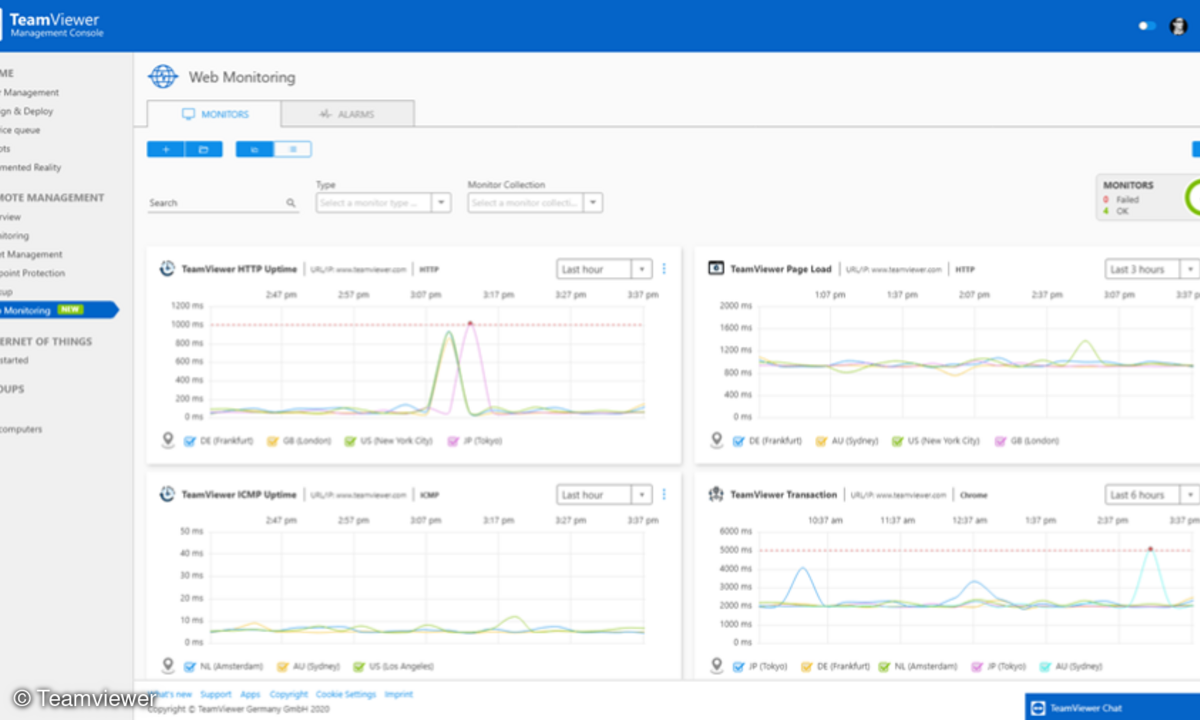The height and width of the screenshot is (720, 1200).
Task: Open the Support footer link
Action: coord(215,694)
